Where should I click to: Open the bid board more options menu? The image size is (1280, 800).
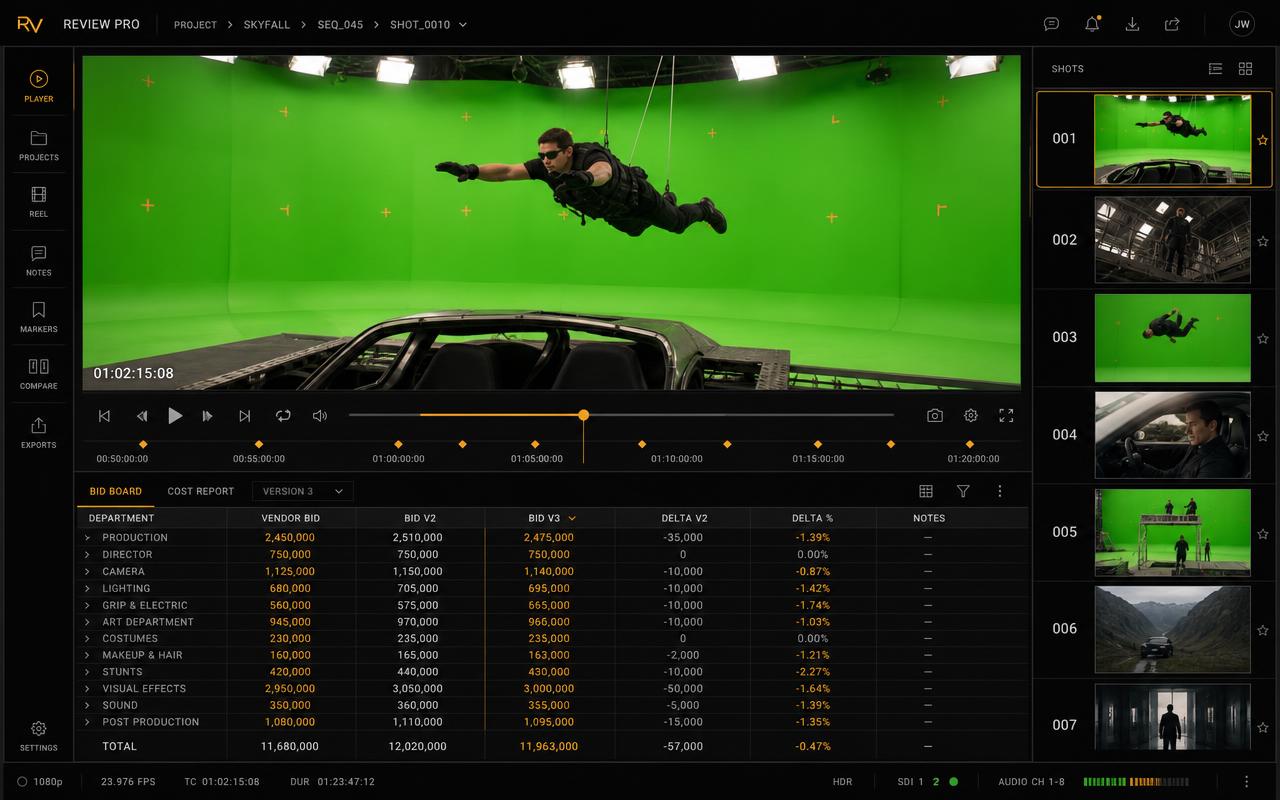click(999, 491)
